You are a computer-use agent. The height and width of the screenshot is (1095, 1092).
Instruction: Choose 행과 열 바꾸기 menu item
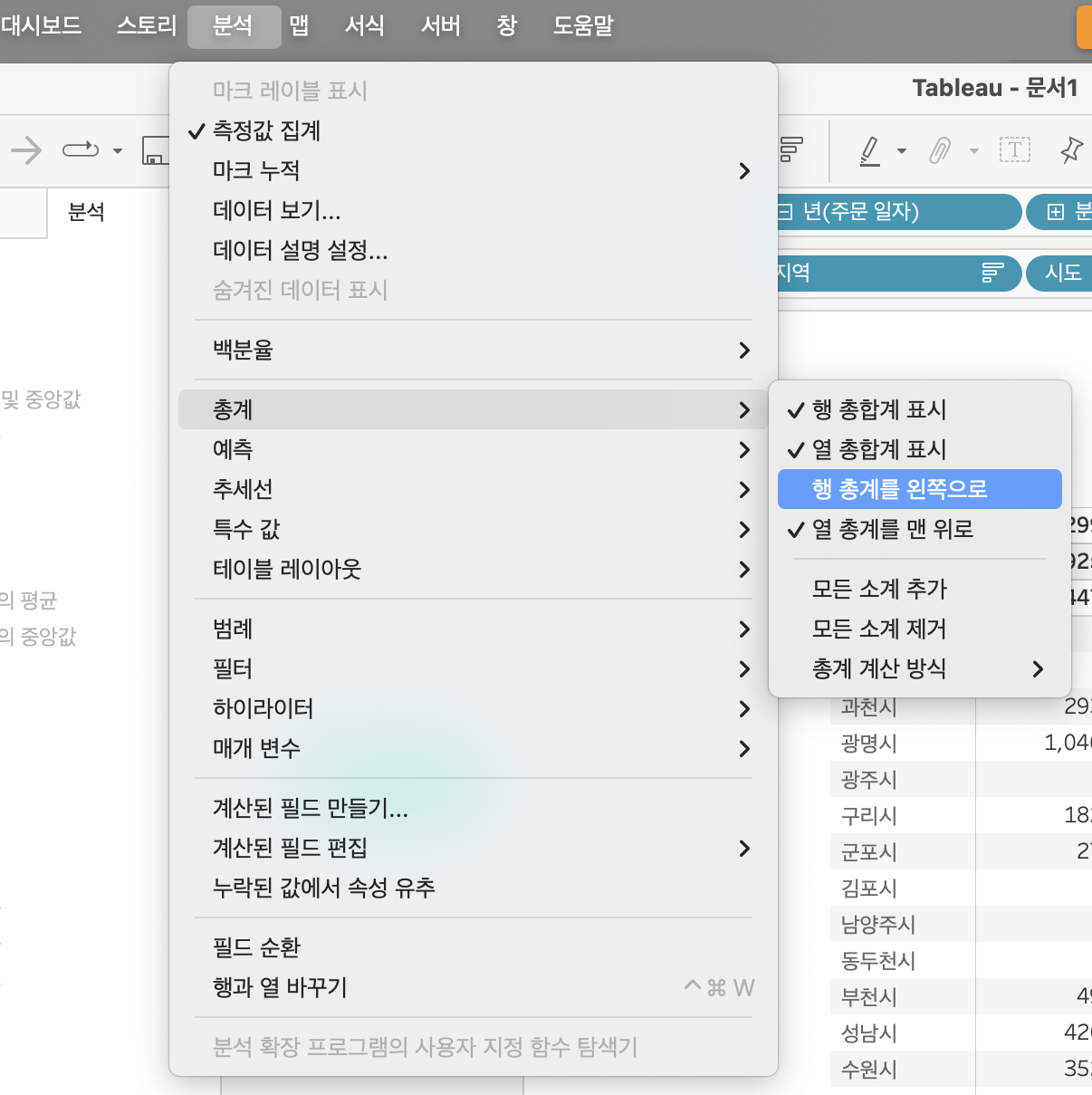(x=473, y=987)
